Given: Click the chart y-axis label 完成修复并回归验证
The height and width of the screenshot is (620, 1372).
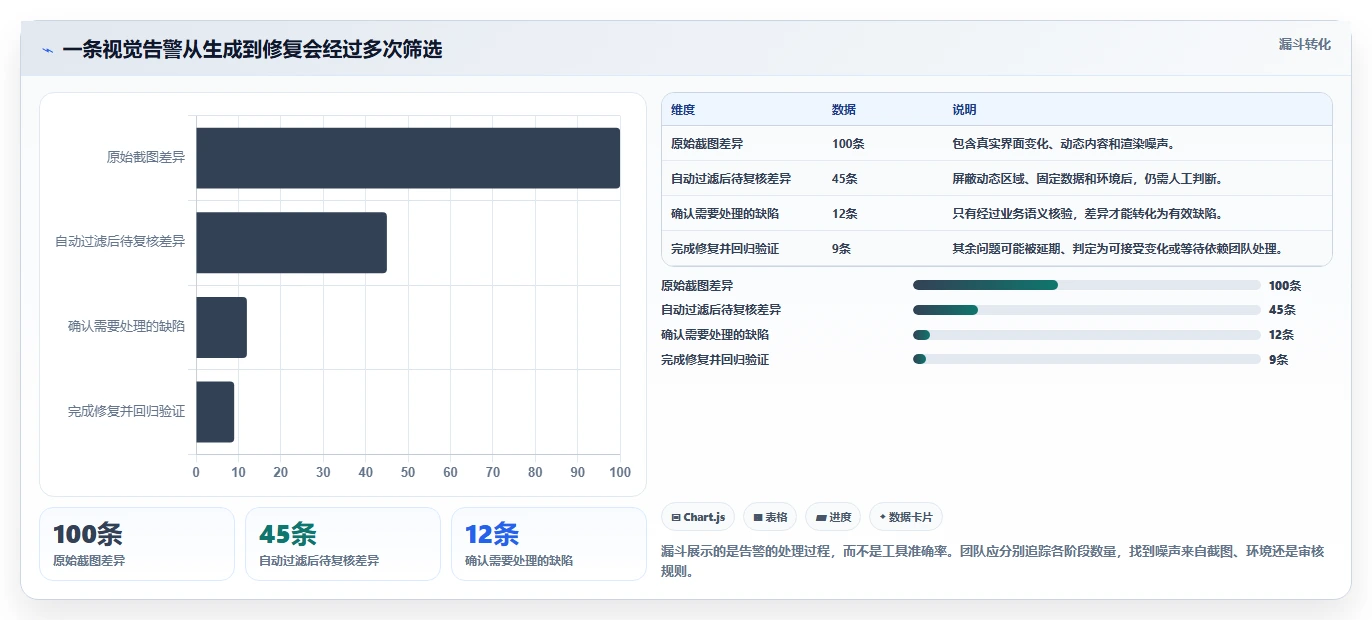Looking at the screenshot, I should (127, 412).
